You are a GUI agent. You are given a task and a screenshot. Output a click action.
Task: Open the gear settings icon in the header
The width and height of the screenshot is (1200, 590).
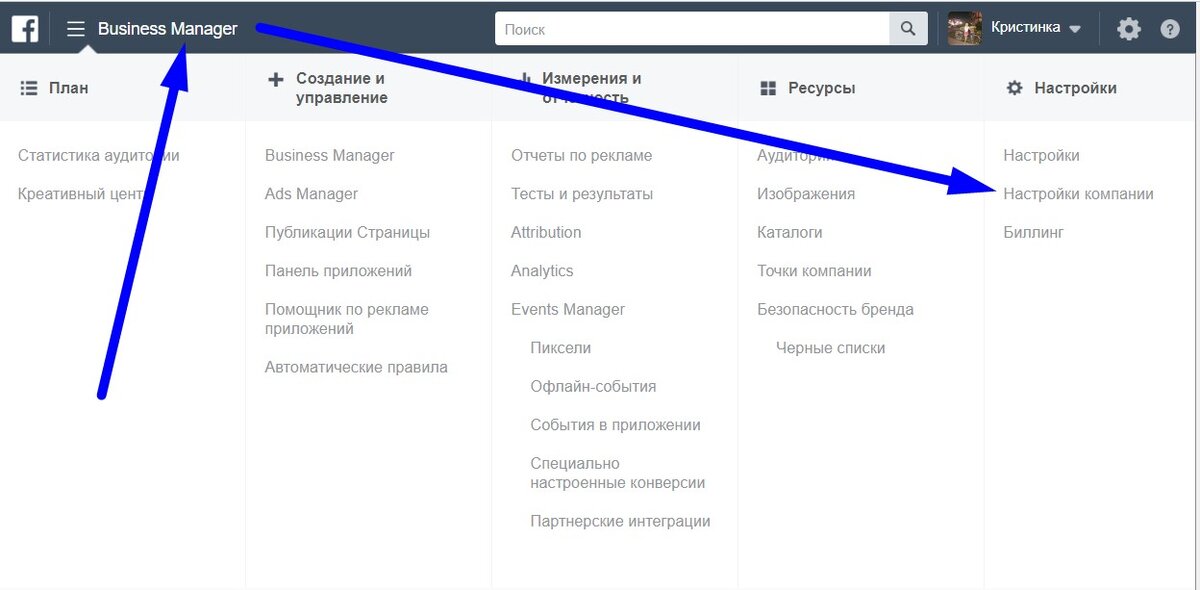tap(1129, 29)
